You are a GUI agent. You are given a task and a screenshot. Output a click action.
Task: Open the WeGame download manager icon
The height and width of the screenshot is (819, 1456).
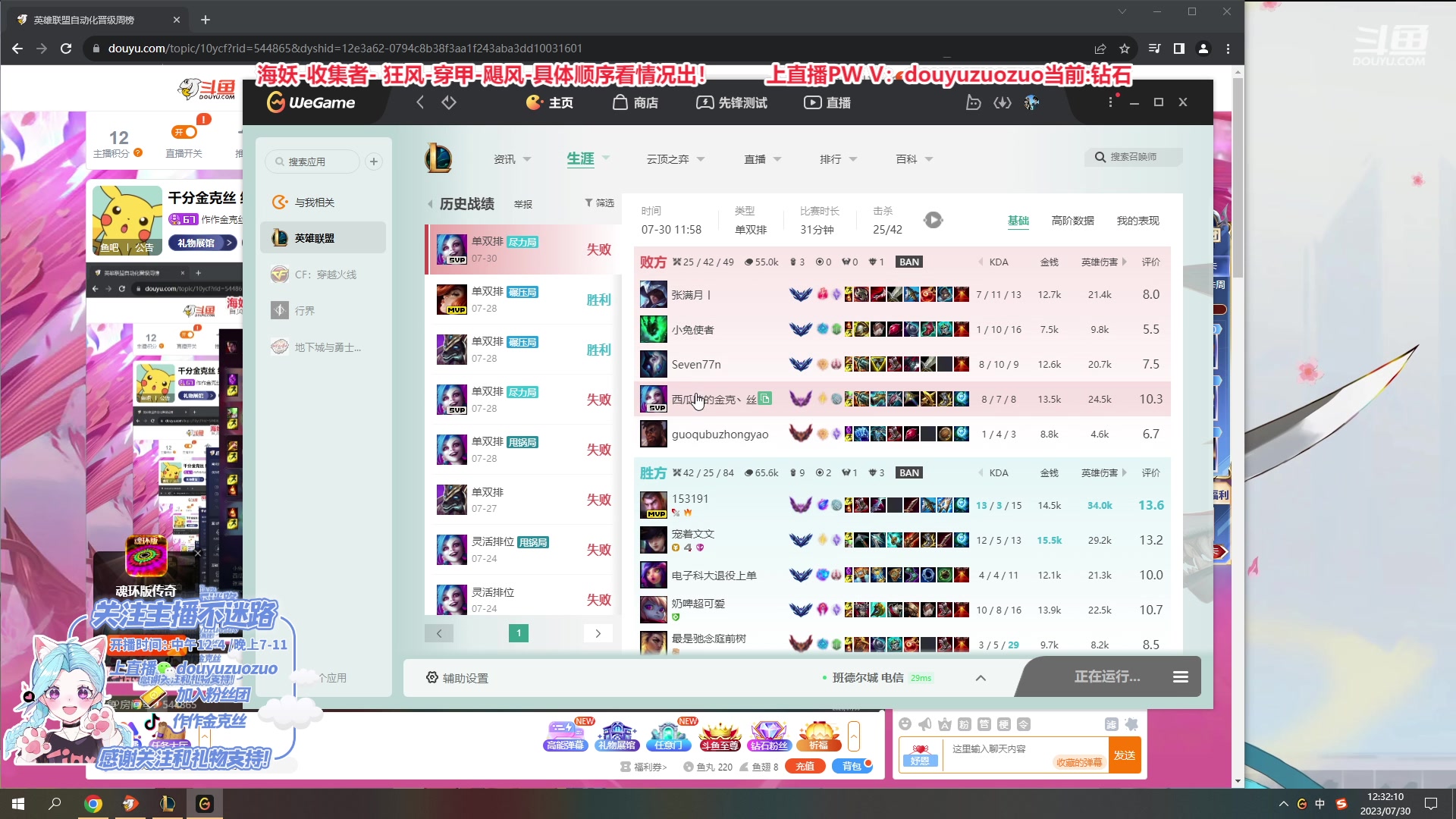(1003, 102)
